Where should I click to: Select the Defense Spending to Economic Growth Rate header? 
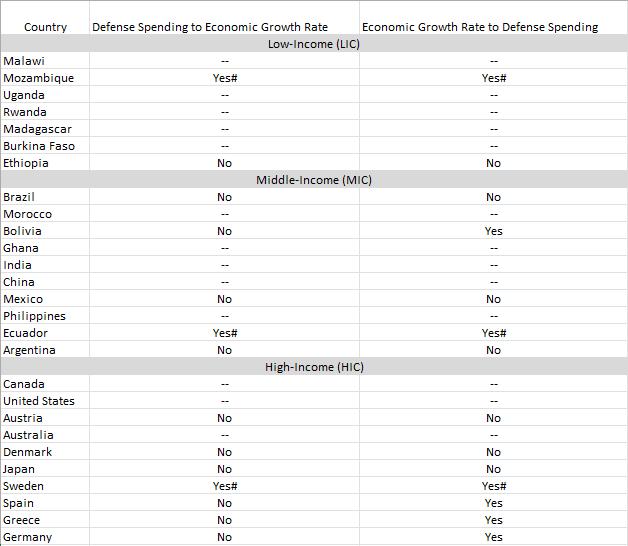tap(224, 27)
